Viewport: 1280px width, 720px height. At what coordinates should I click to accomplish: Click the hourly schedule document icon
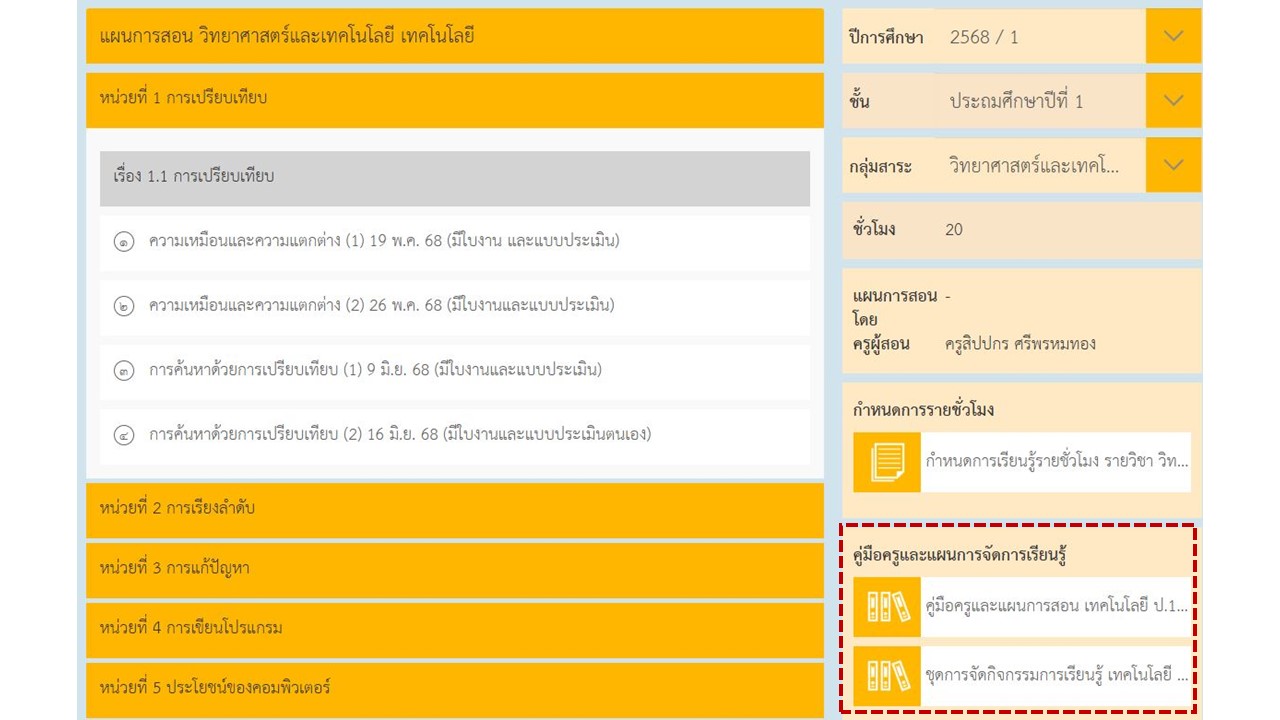click(887, 462)
